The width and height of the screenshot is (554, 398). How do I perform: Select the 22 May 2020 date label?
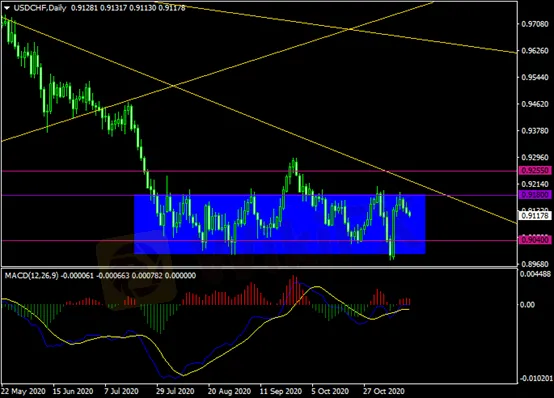point(23,392)
